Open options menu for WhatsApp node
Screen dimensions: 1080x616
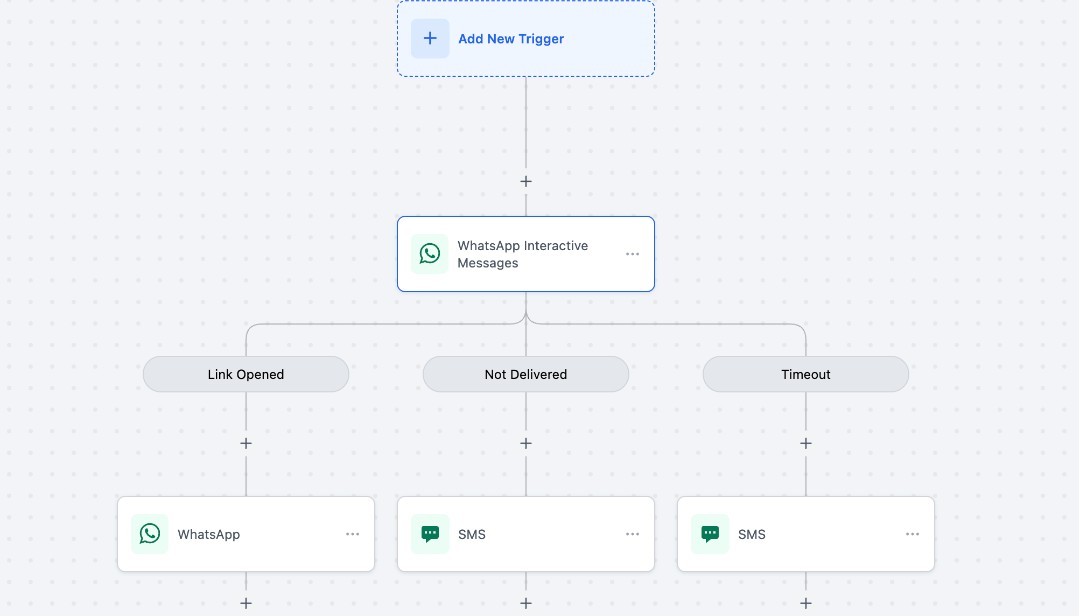coord(353,534)
